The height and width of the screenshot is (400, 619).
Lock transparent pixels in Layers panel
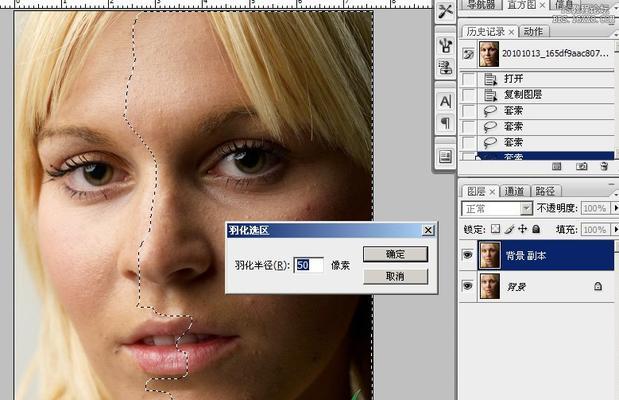pos(495,229)
